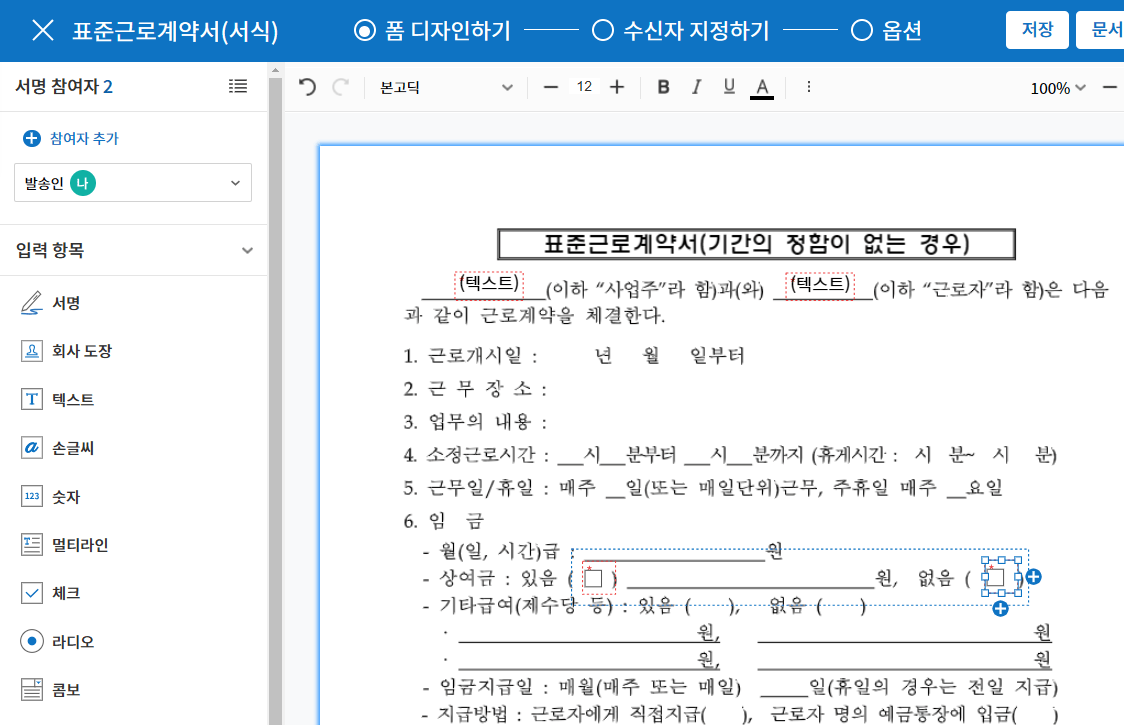
Task: Open the 본고딕 font dropdown
Action: click(x=446, y=87)
